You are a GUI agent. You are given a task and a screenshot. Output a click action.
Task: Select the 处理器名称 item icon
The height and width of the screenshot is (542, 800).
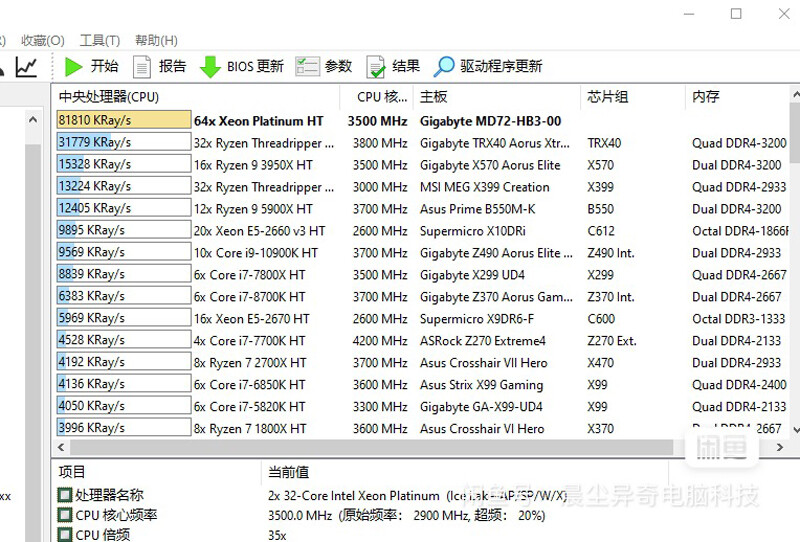coord(64,495)
